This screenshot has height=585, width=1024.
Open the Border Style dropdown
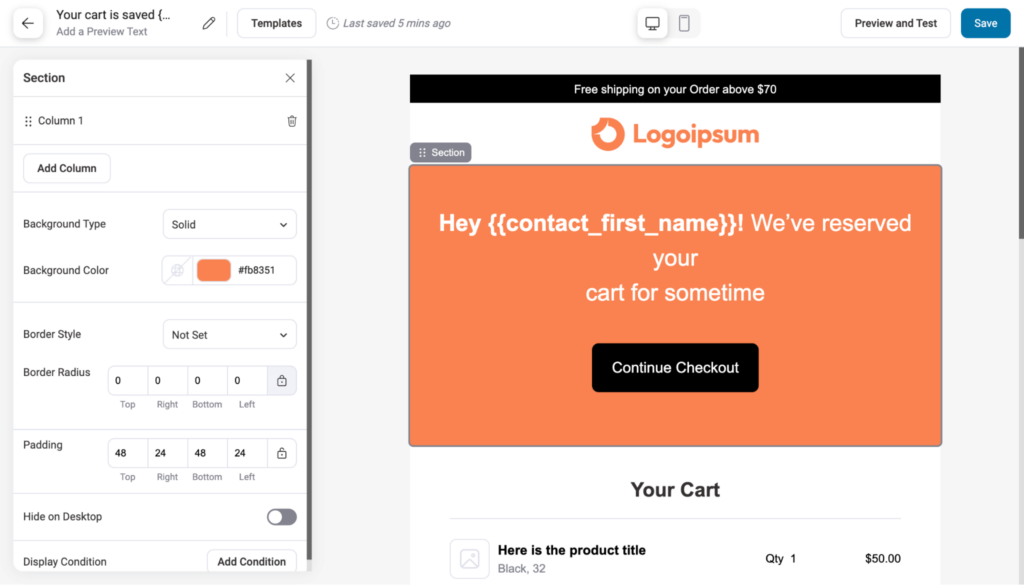tap(229, 334)
